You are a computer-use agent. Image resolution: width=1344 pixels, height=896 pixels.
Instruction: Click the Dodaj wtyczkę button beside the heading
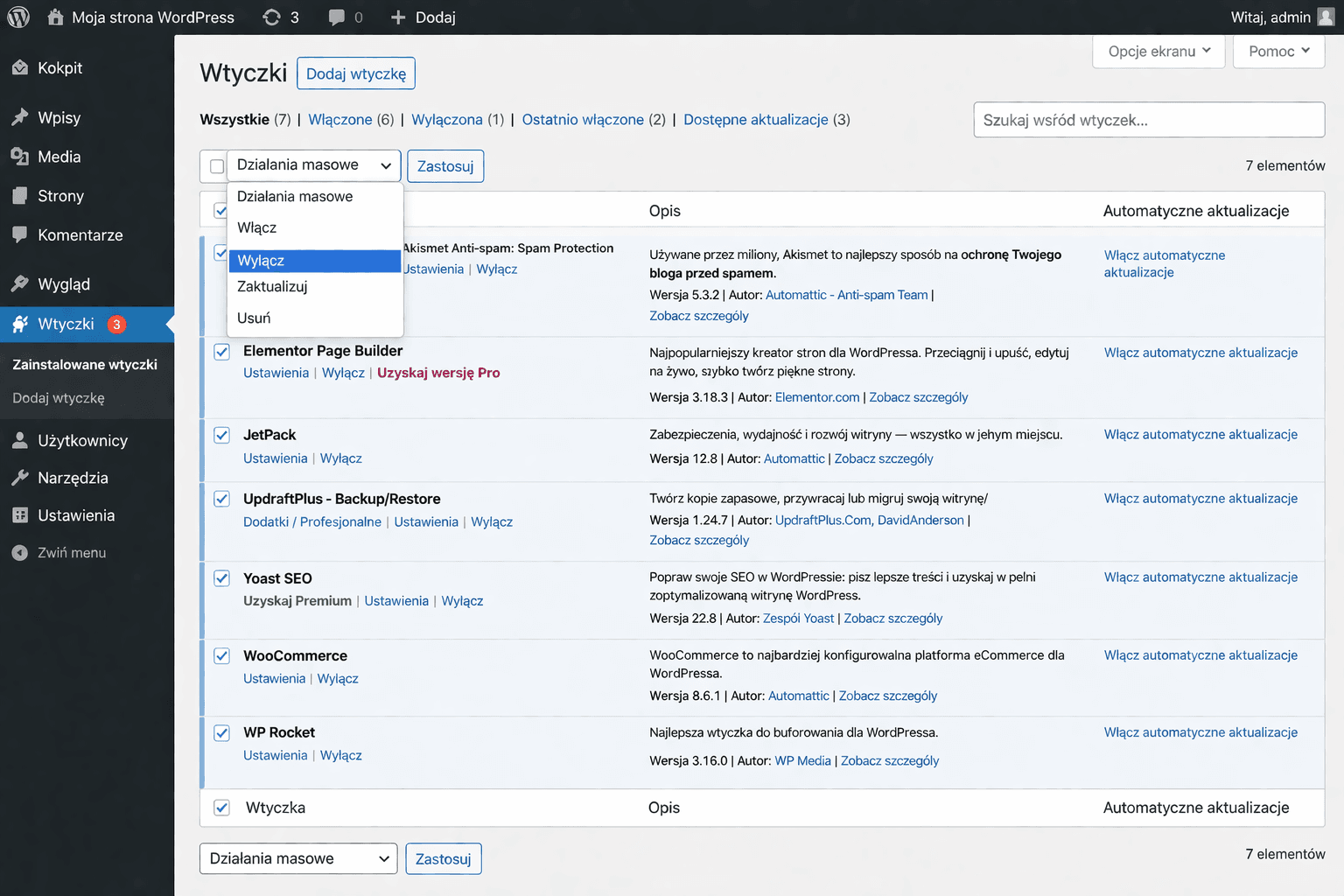(x=356, y=73)
